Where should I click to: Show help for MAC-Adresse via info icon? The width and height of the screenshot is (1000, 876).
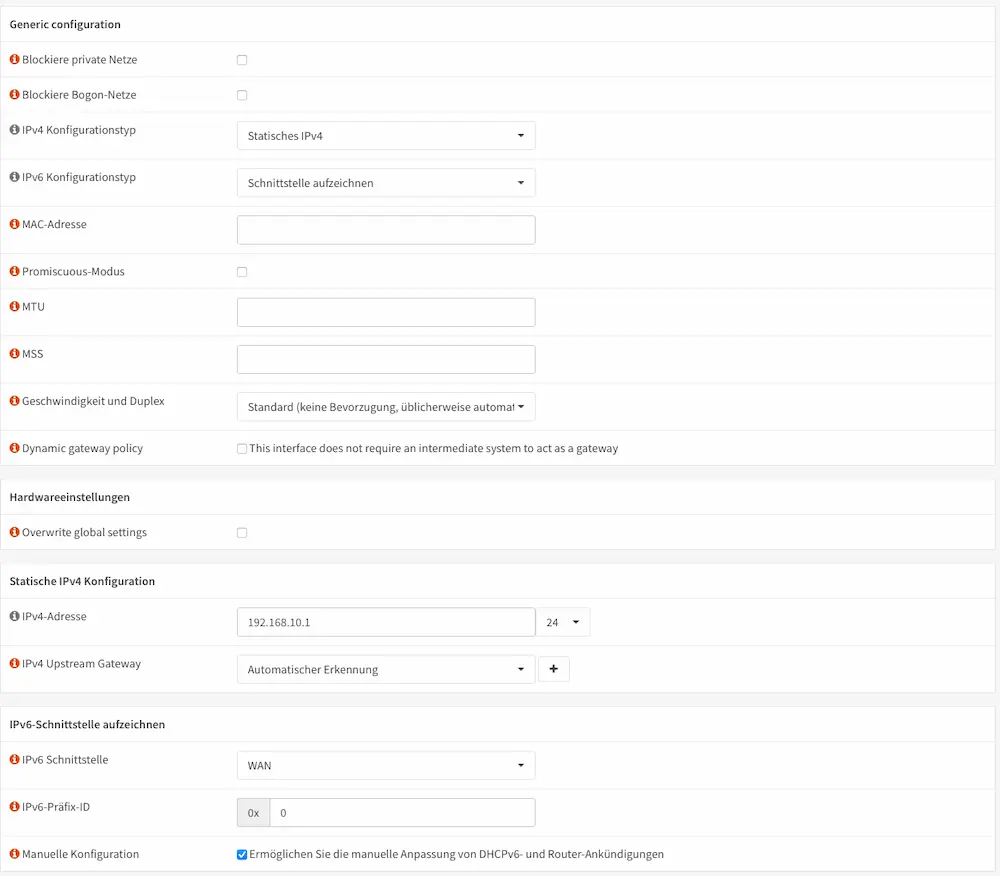(14, 225)
